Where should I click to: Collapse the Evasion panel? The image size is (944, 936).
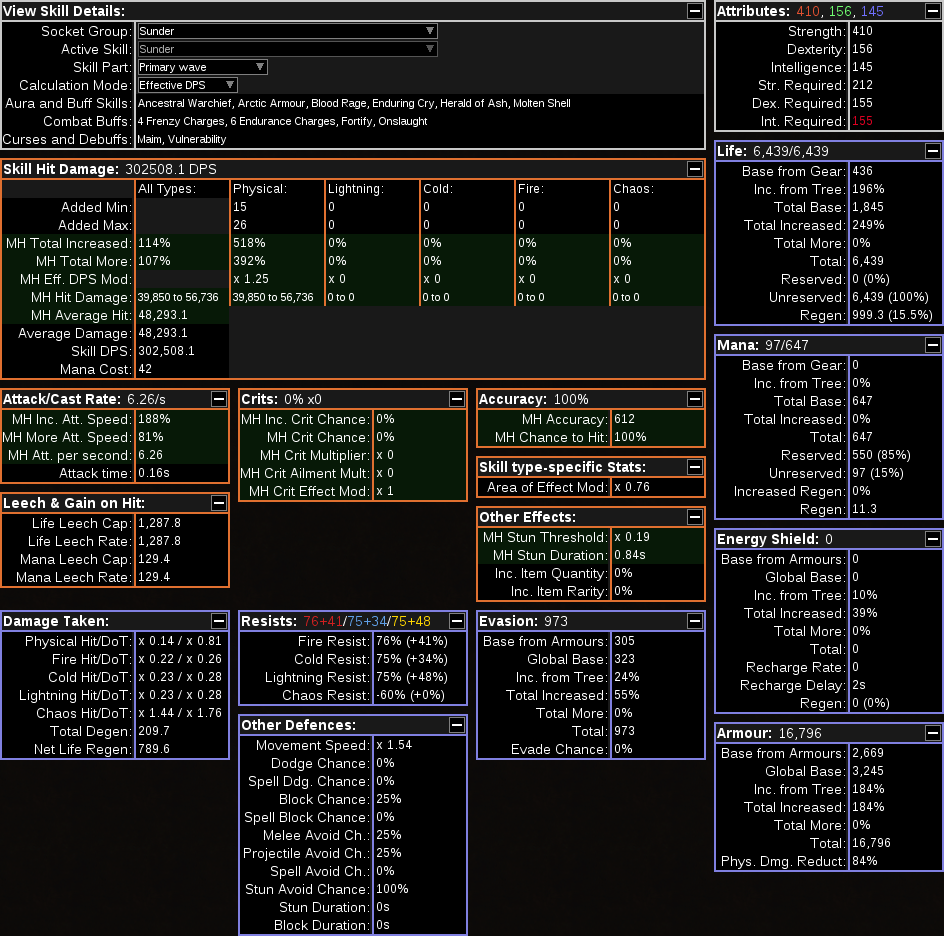pos(695,621)
